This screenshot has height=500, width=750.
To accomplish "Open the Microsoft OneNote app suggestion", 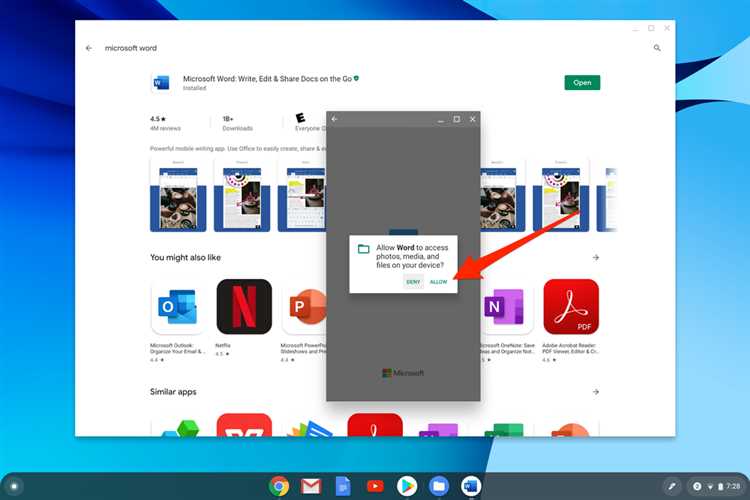I will pos(507,306).
